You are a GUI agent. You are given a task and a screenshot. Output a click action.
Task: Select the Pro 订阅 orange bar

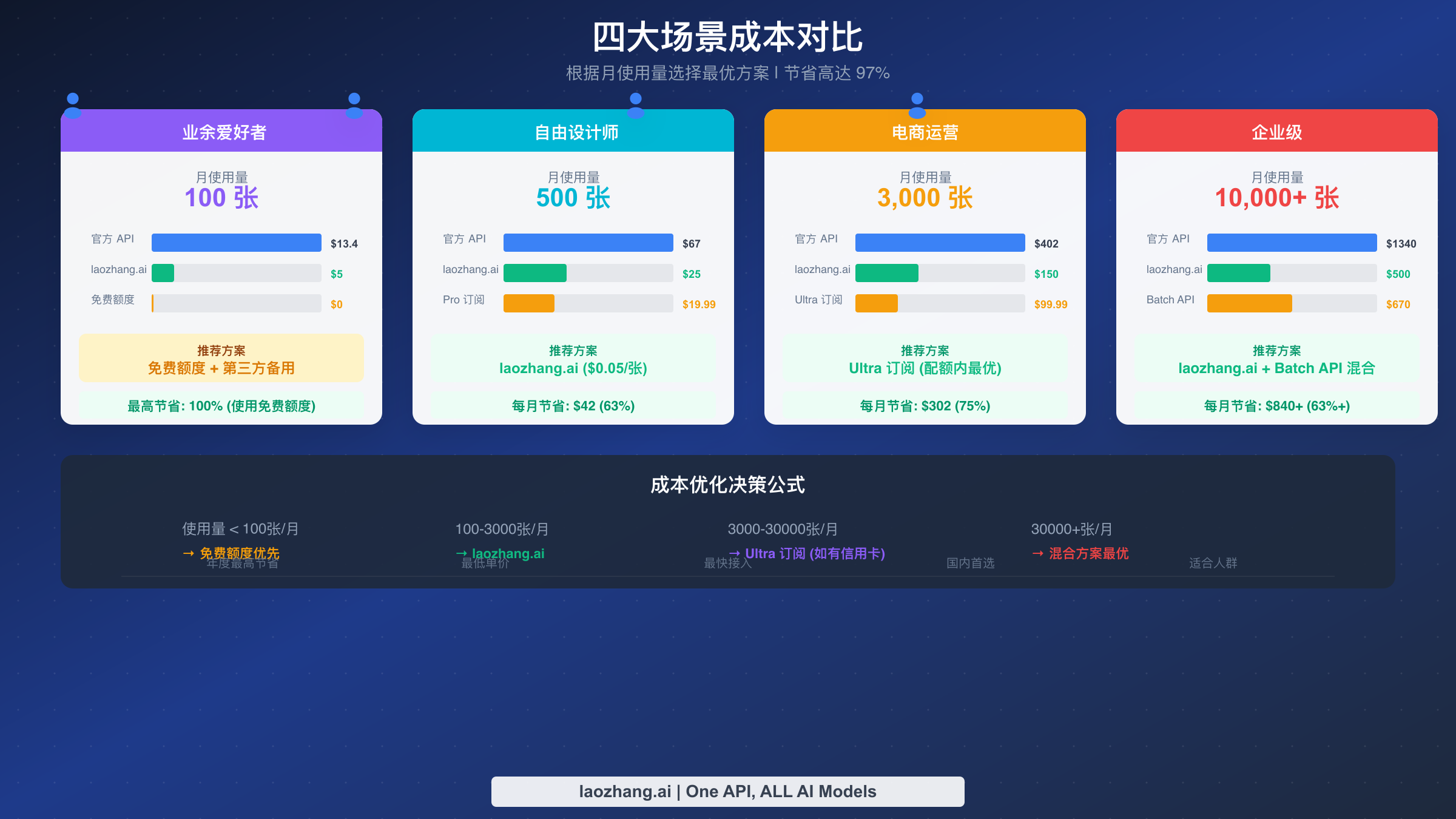[528, 303]
